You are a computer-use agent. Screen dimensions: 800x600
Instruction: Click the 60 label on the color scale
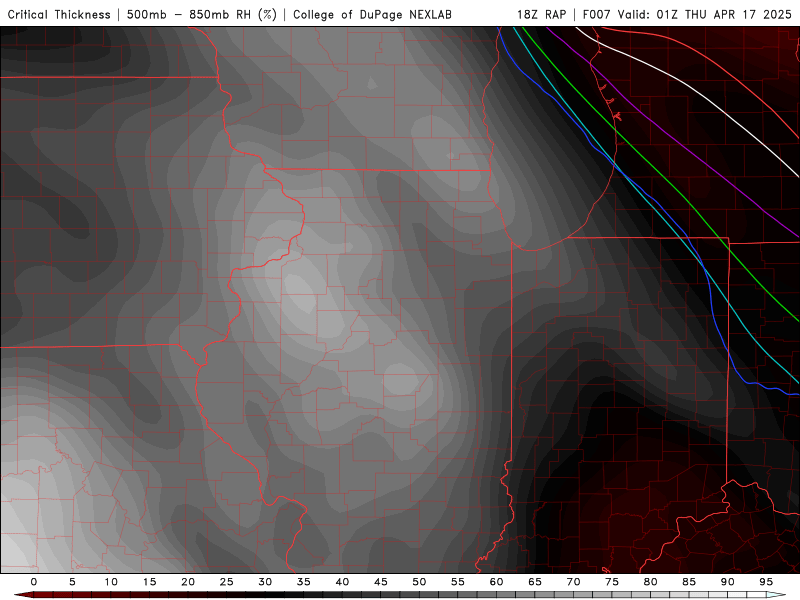coord(496,582)
